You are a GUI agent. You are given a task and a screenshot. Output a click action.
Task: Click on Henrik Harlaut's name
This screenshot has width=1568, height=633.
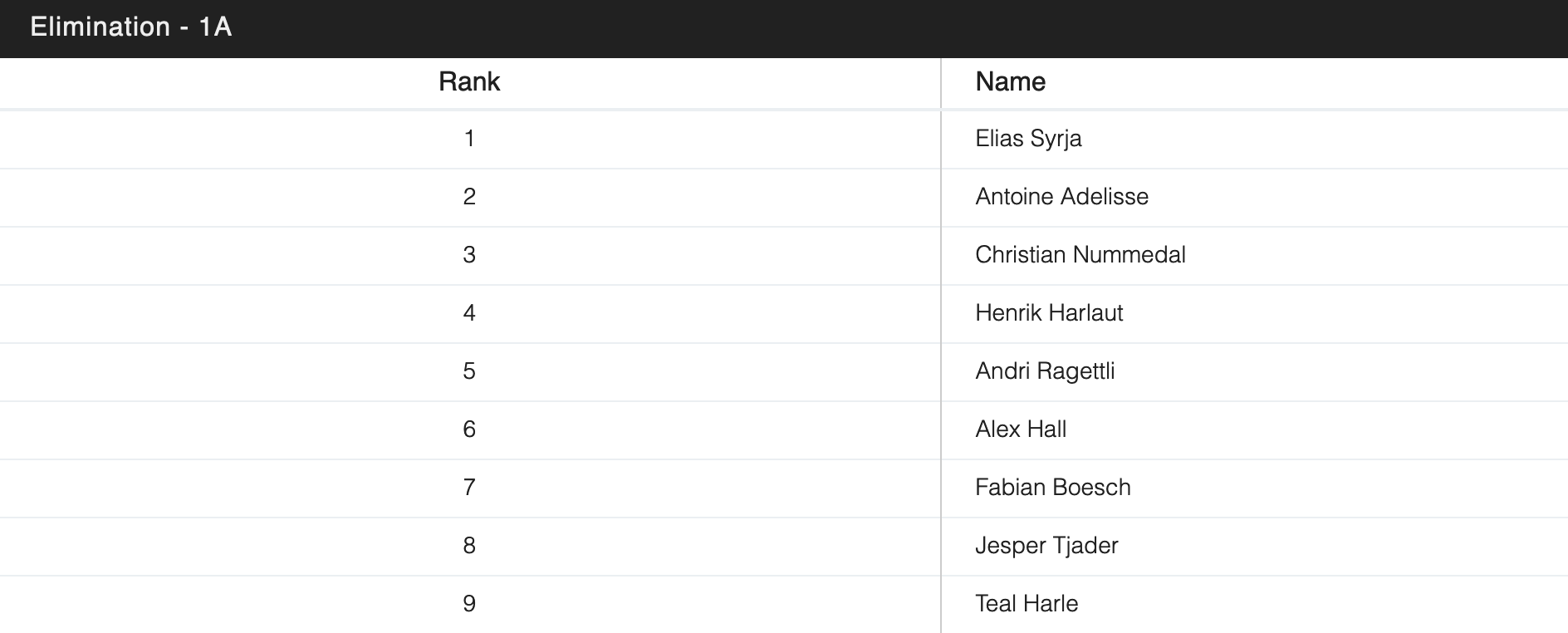click(x=1049, y=313)
